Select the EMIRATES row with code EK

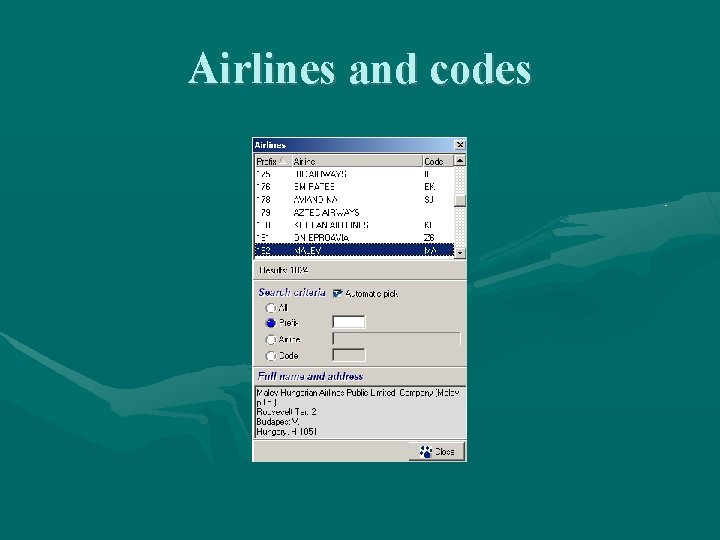(354, 187)
